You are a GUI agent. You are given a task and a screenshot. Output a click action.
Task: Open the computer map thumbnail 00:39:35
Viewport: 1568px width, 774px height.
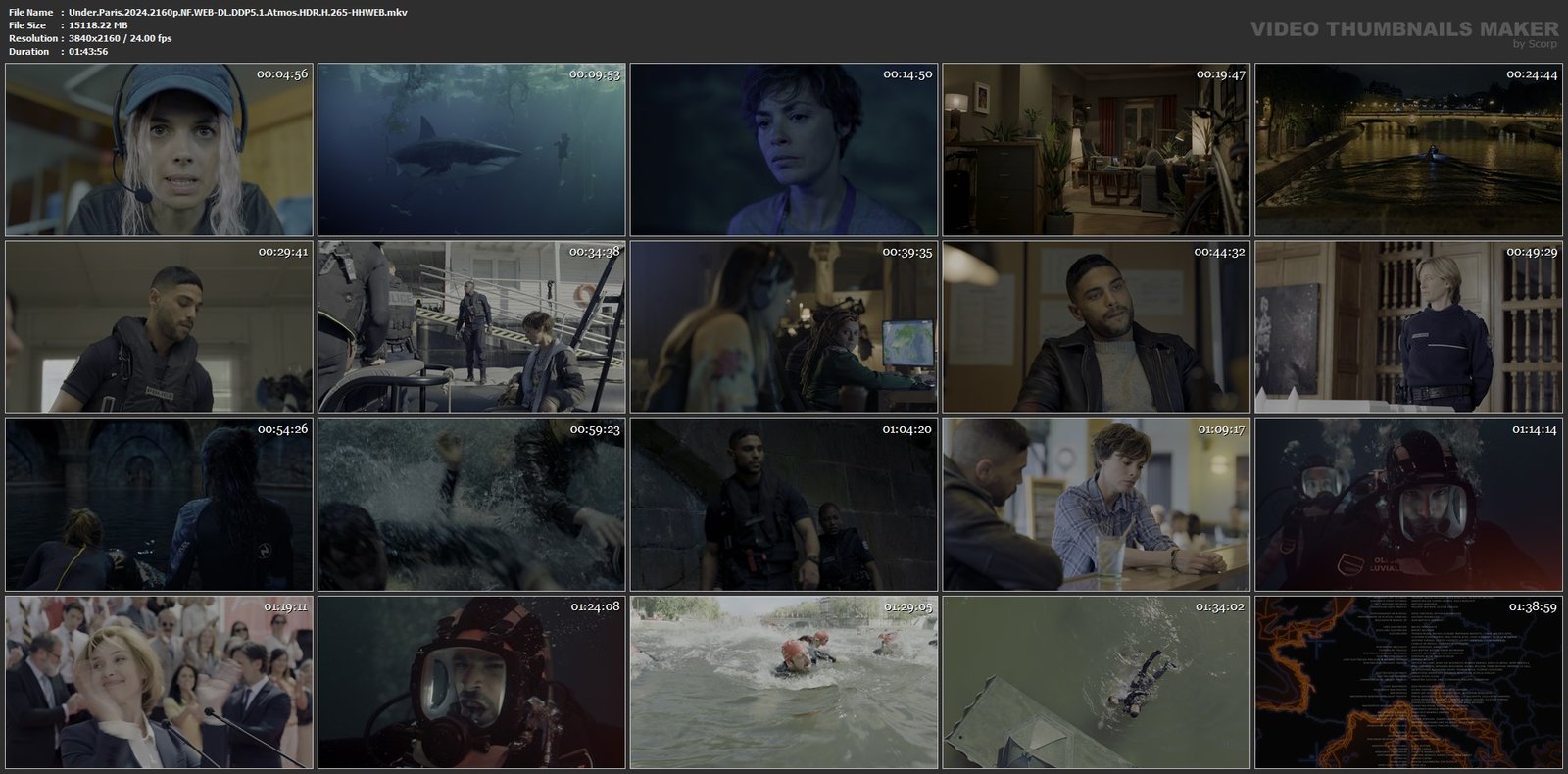click(784, 327)
